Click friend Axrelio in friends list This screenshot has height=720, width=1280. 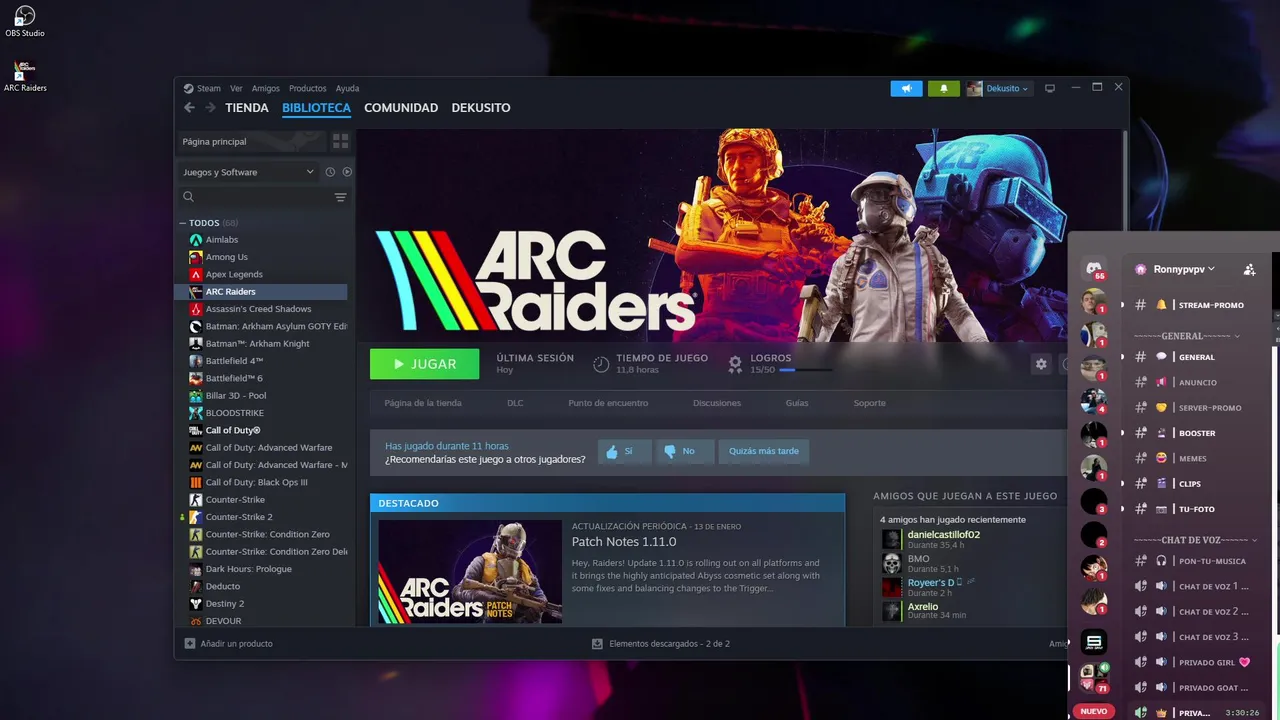point(923,606)
